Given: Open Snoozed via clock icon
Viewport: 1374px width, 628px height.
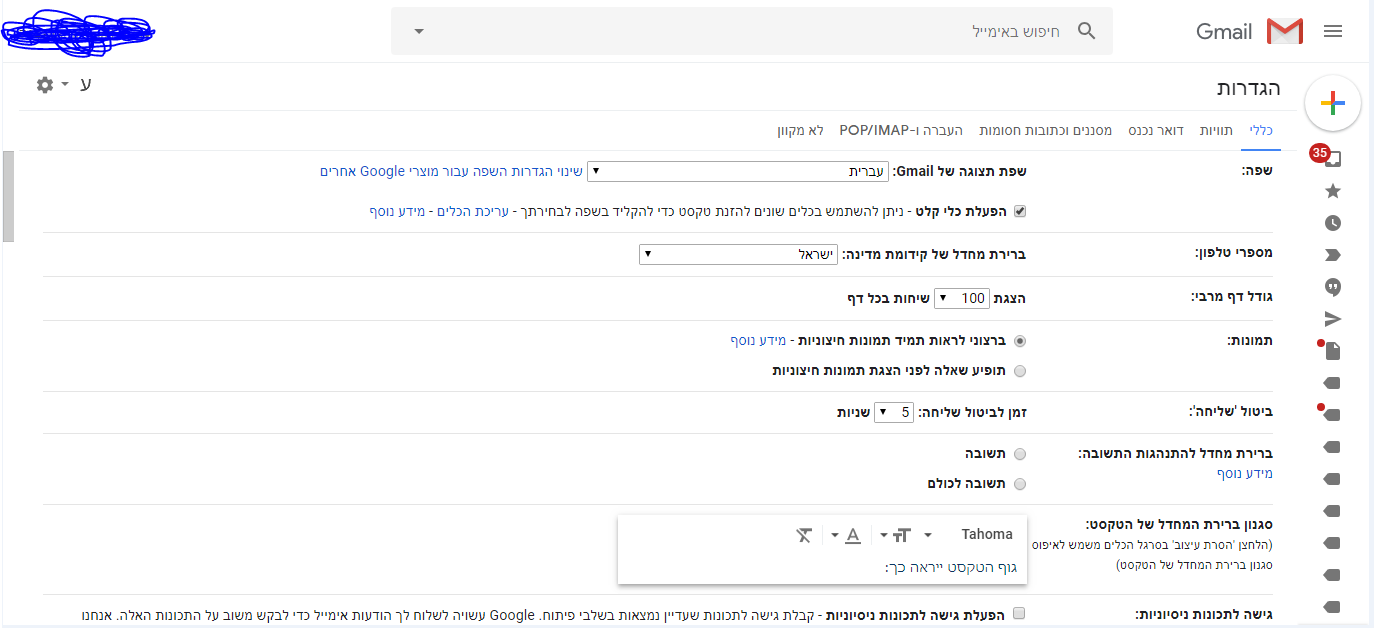Looking at the screenshot, I should [x=1332, y=223].
